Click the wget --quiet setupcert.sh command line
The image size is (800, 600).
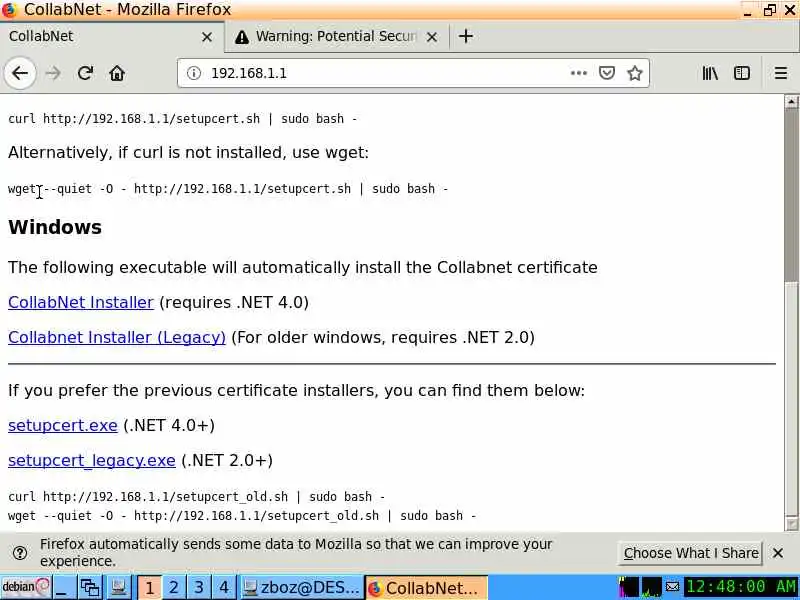228,189
